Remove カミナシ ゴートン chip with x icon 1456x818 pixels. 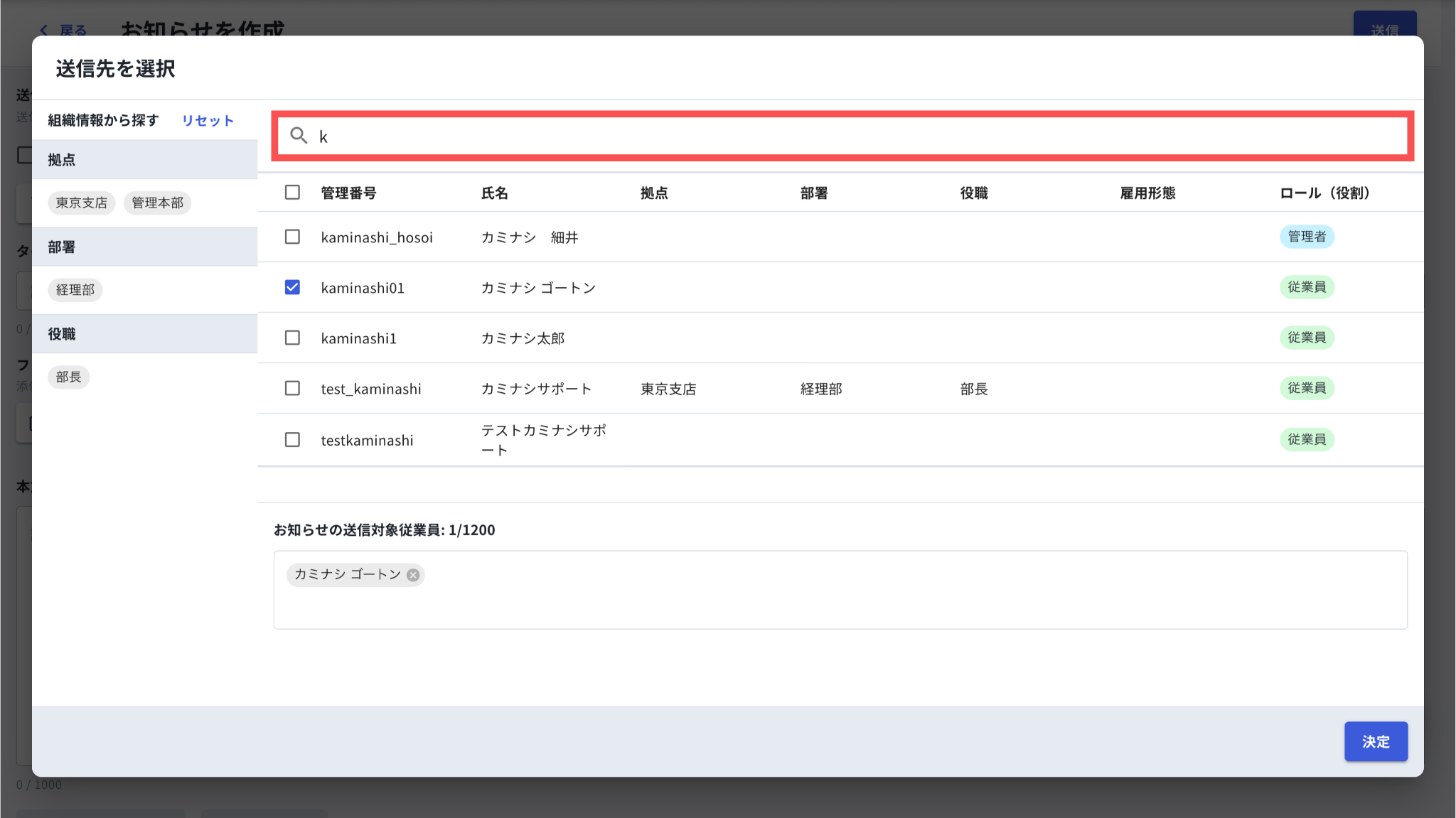pyautogui.click(x=413, y=575)
